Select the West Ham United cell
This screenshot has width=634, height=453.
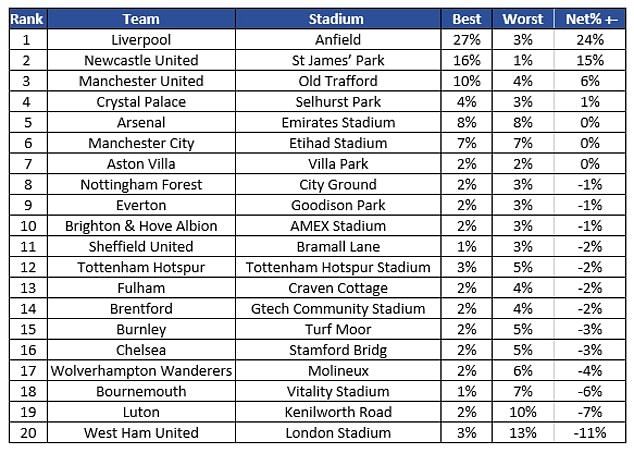click(x=140, y=433)
